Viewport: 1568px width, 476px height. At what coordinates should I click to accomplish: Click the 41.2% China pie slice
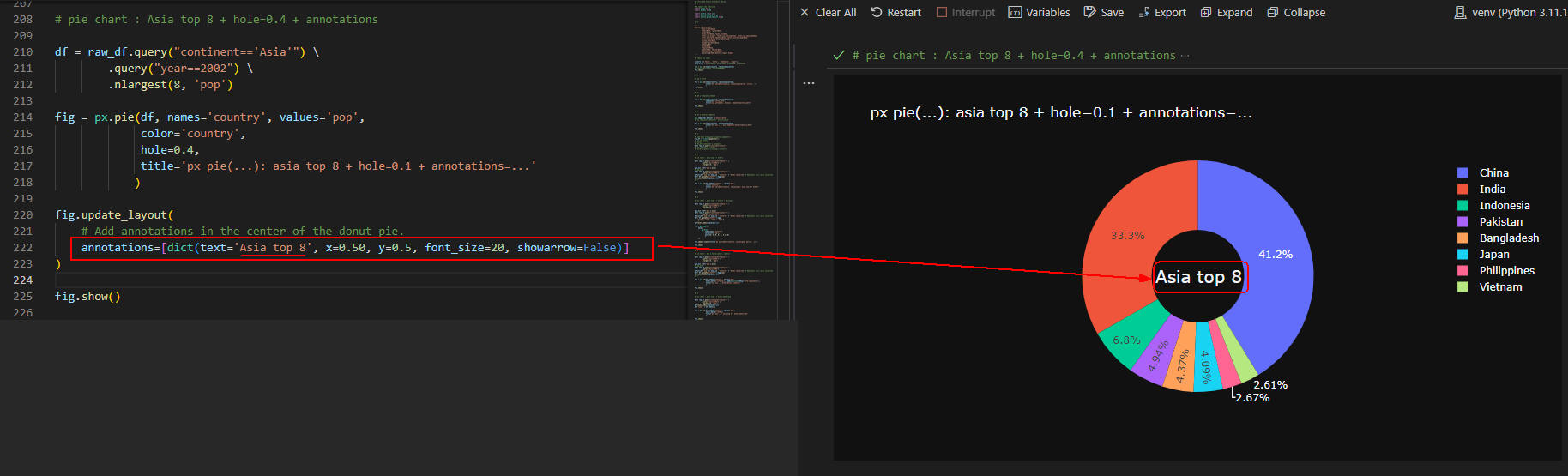pyautogui.click(x=1275, y=255)
